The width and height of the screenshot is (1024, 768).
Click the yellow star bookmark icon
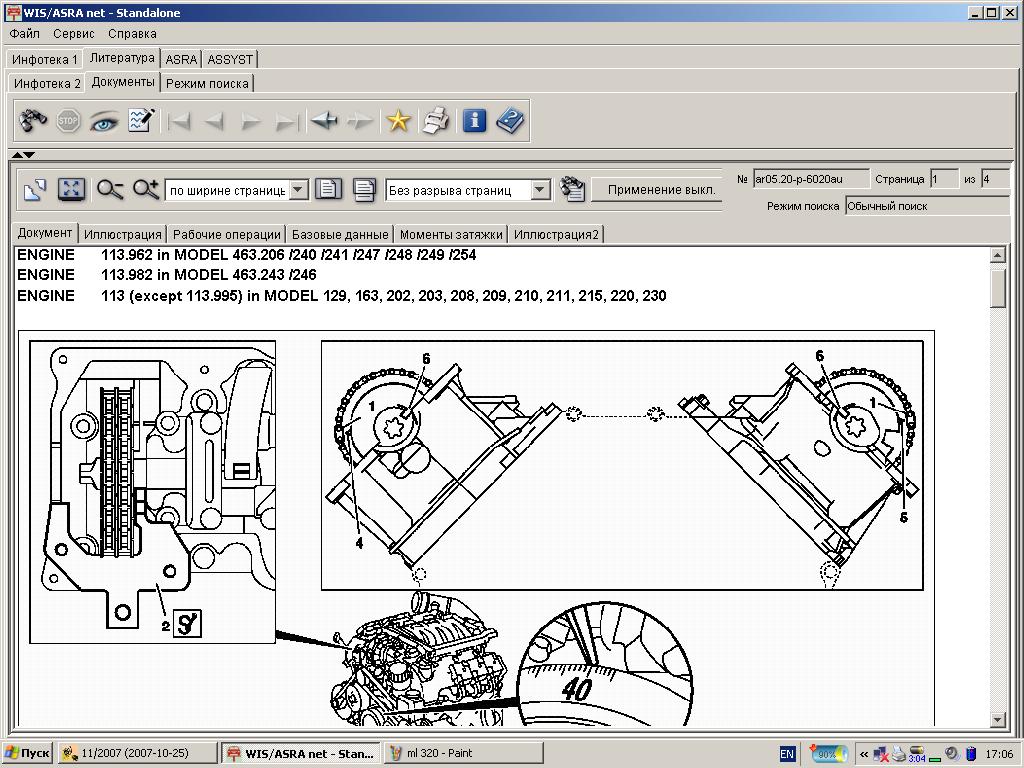399,121
